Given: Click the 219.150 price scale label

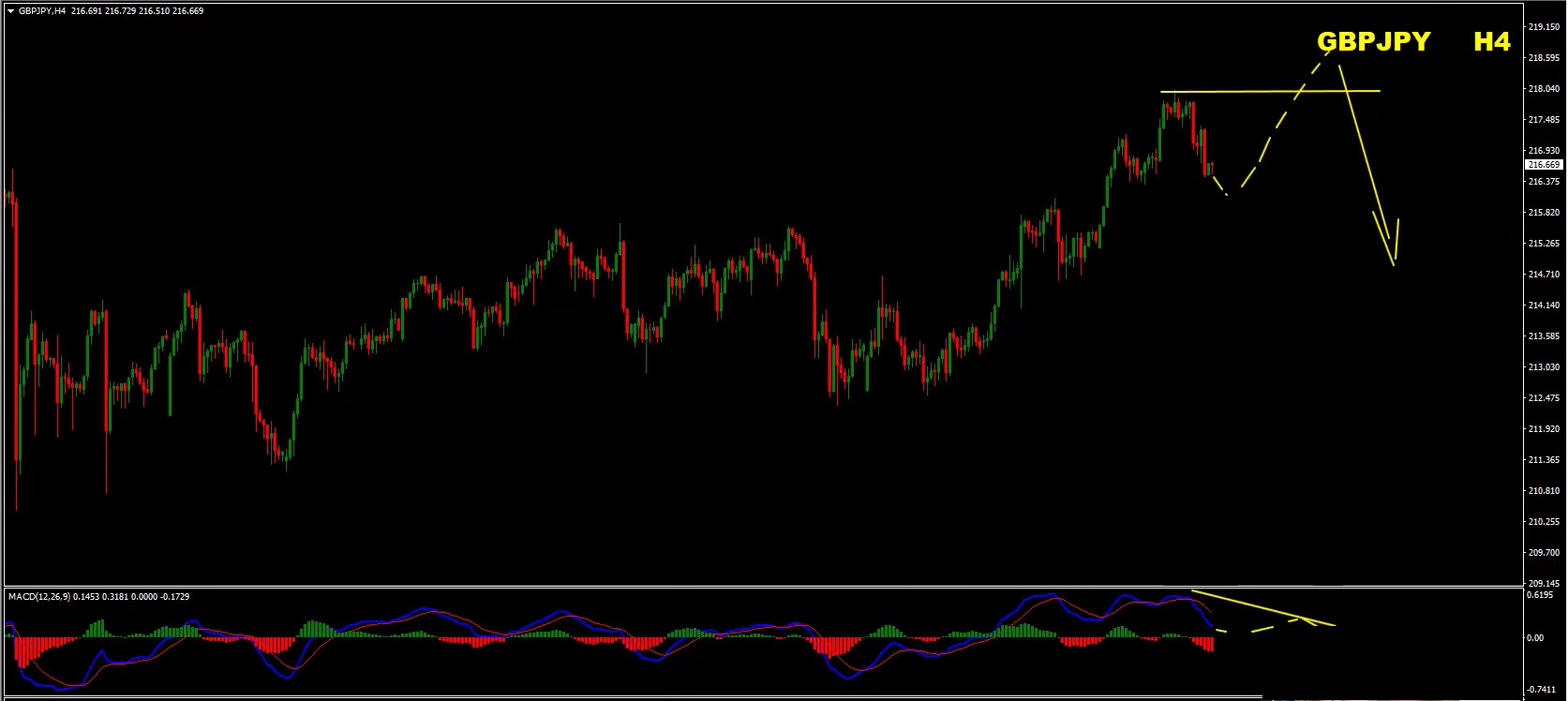Looking at the screenshot, I should 1544,27.
